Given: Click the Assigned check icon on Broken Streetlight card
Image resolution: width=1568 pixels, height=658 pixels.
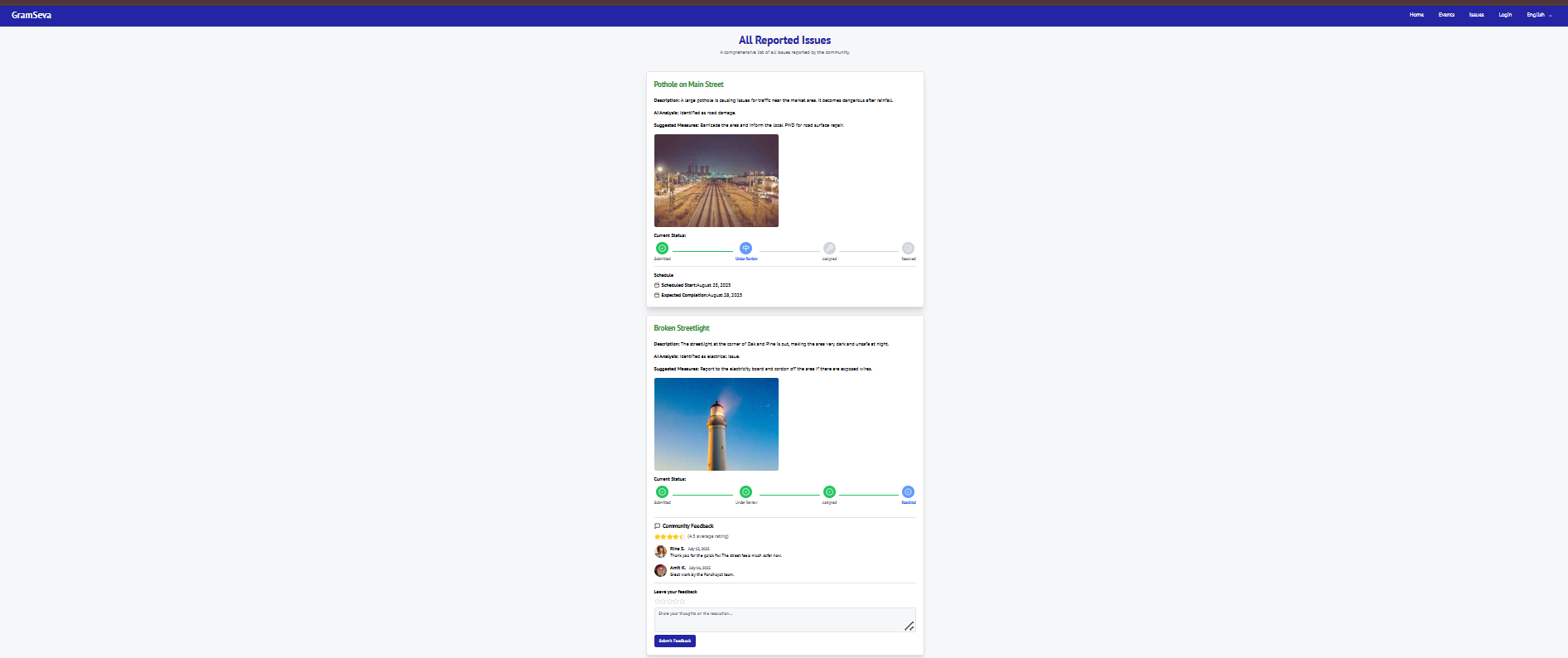Looking at the screenshot, I should tap(829, 492).
